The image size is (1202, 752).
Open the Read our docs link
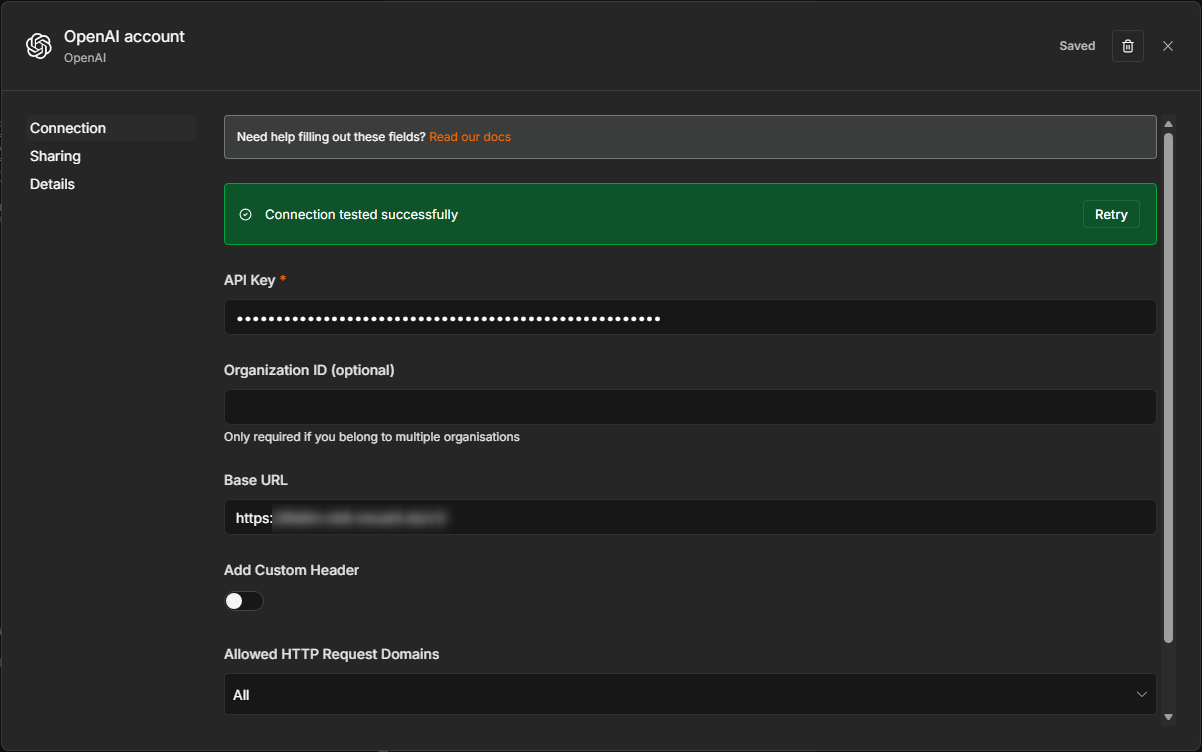(470, 137)
